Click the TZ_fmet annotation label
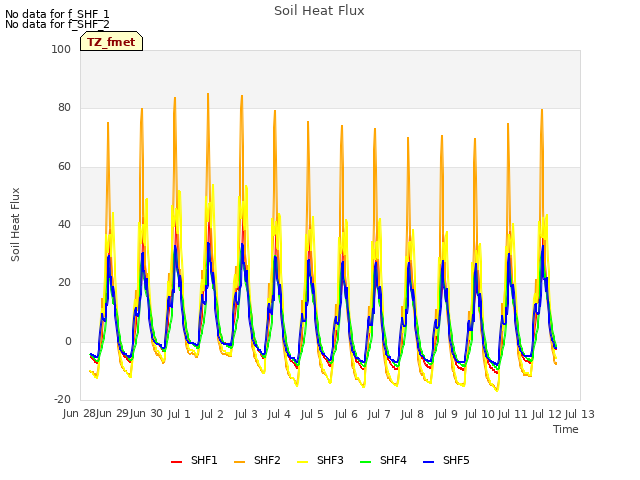The width and height of the screenshot is (640, 480). click(x=111, y=42)
